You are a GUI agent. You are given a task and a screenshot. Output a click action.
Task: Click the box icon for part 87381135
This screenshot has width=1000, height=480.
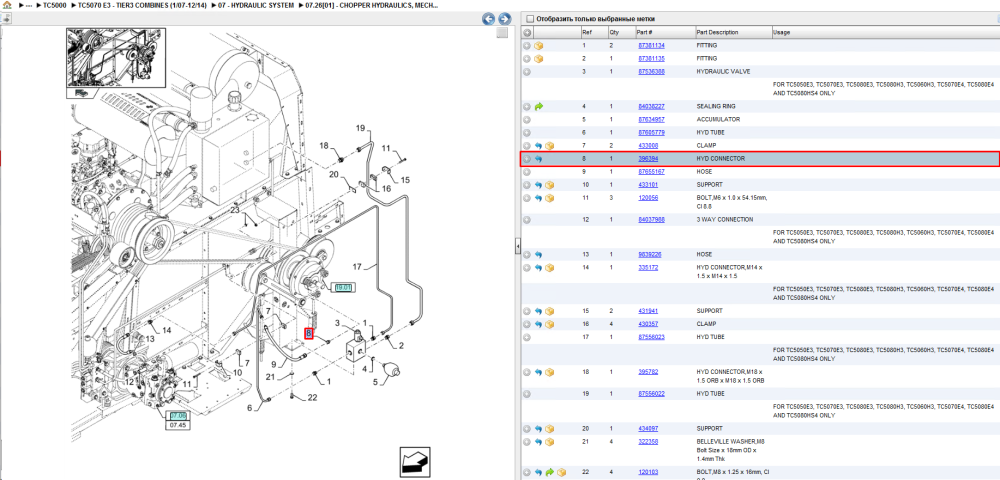(x=539, y=59)
